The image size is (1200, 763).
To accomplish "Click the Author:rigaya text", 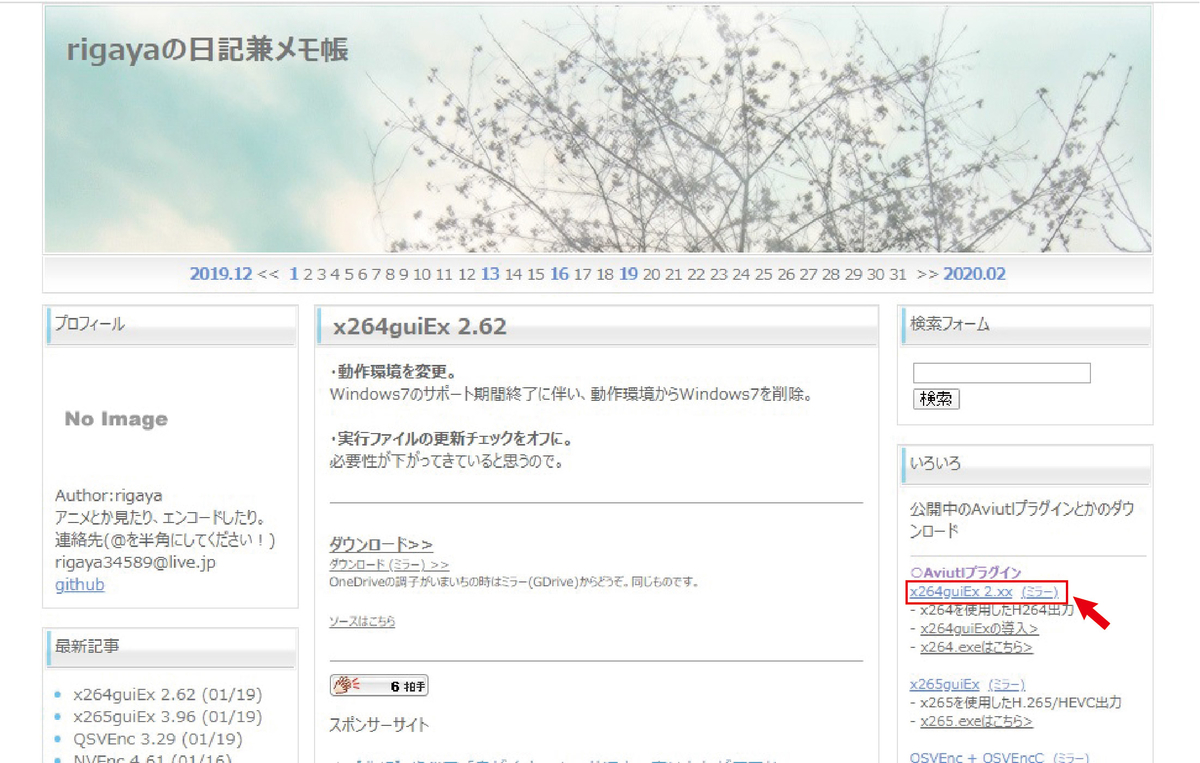I will pyautogui.click(x=109, y=496).
